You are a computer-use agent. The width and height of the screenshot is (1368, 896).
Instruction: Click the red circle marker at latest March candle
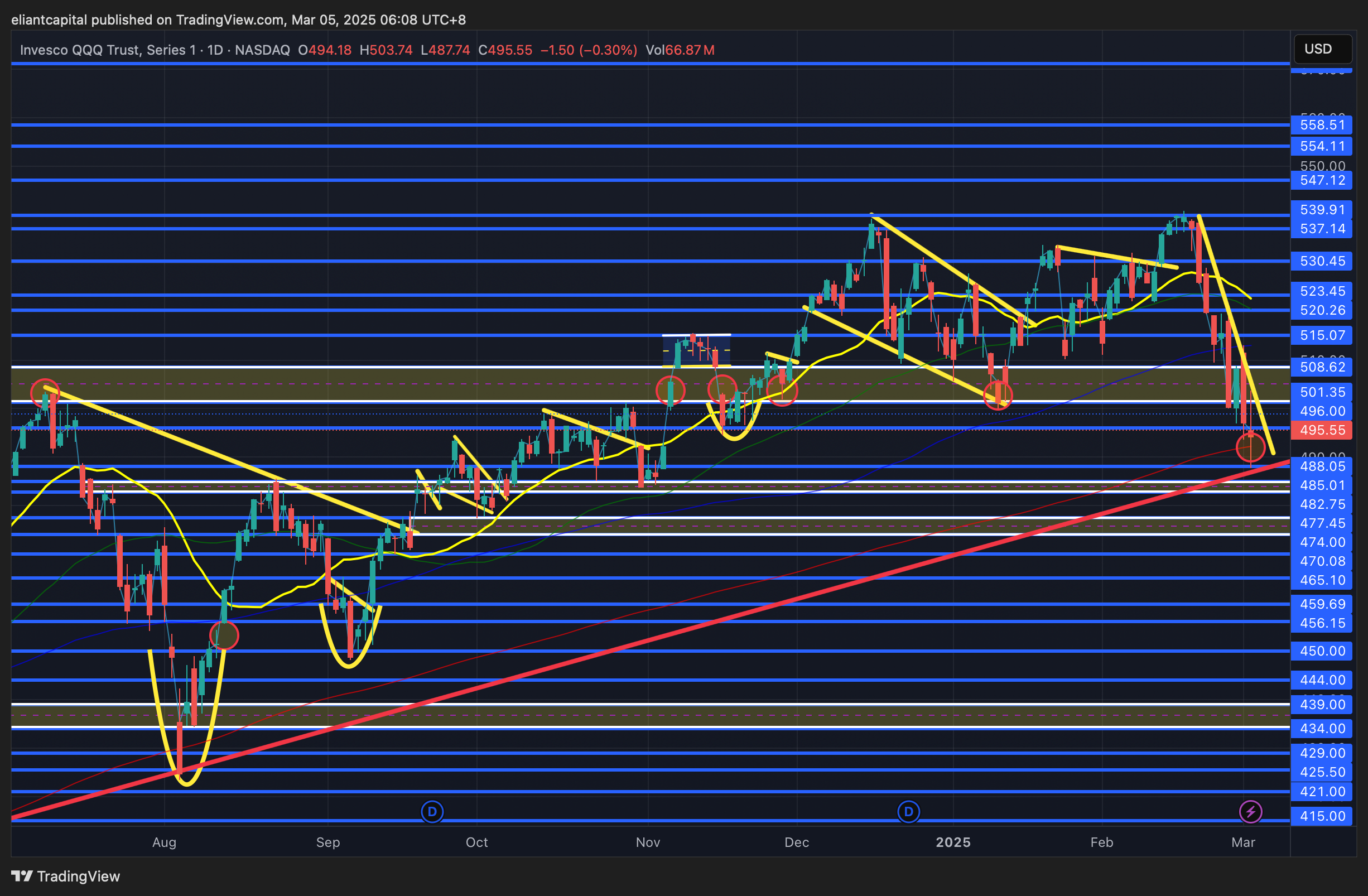click(1250, 447)
